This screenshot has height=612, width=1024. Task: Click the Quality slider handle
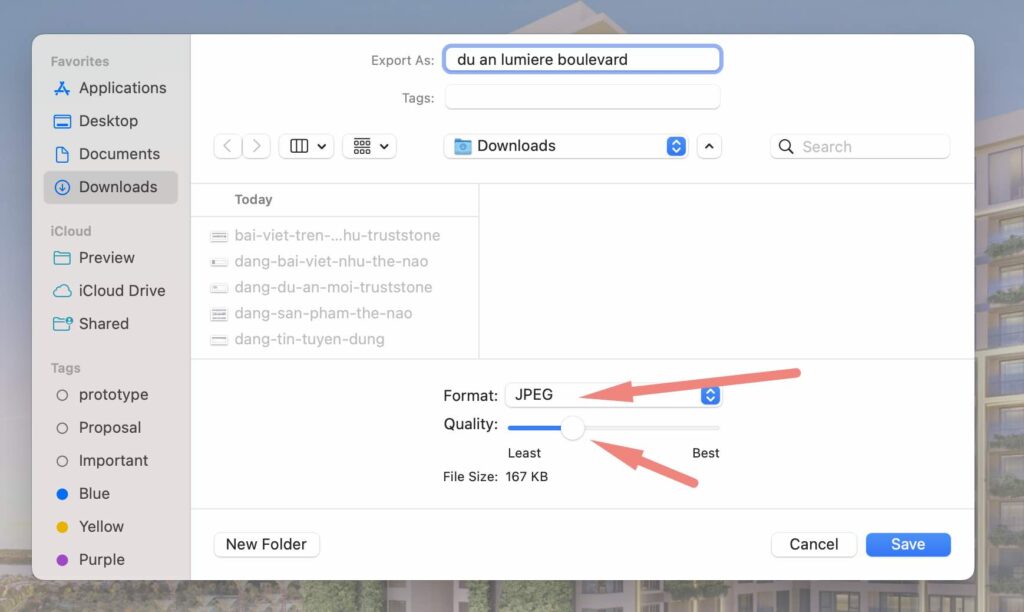pos(572,428)
